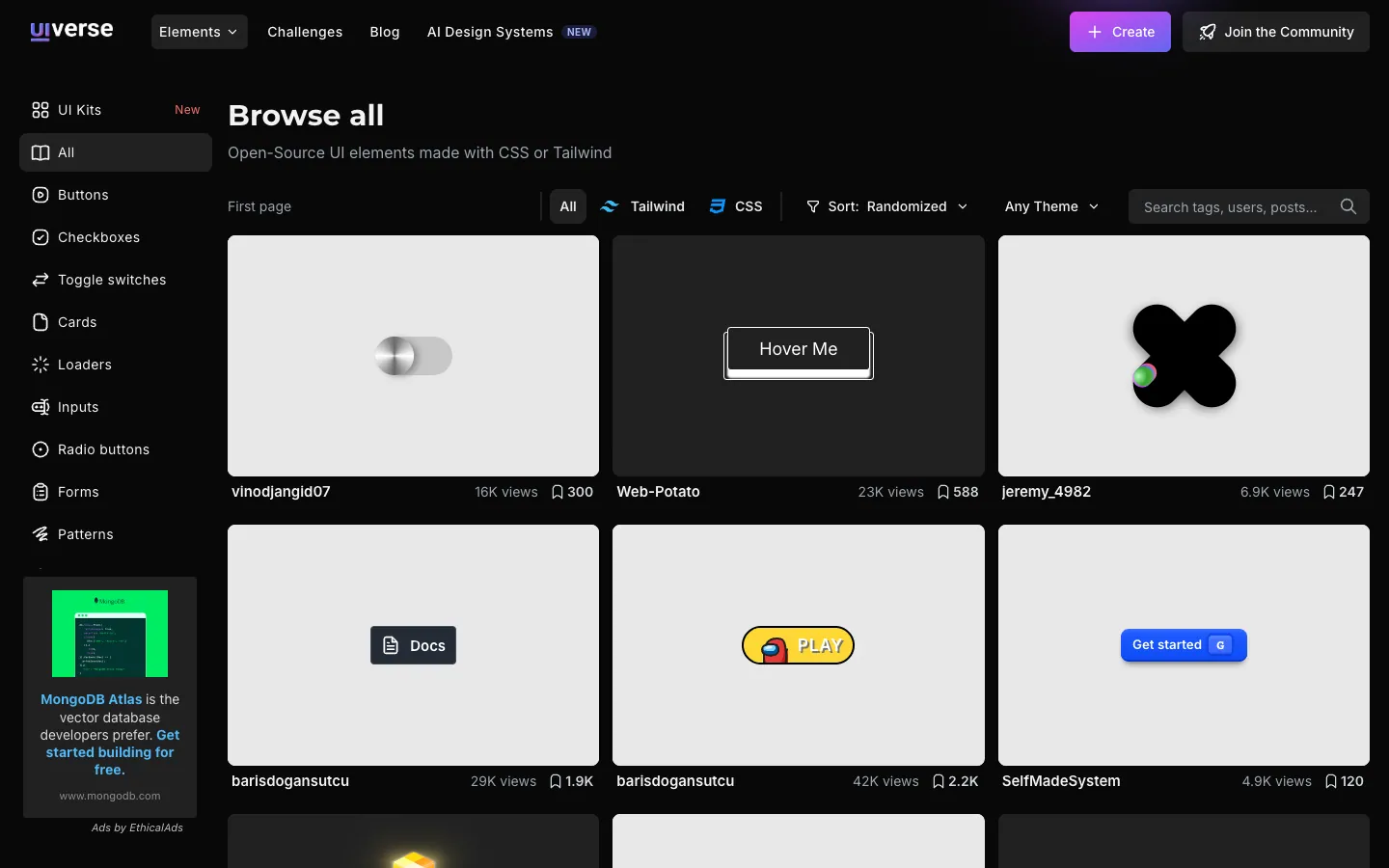The image size is (1389, 868).
Task: Click the Docs button preview
Action: tap(413, 645)
